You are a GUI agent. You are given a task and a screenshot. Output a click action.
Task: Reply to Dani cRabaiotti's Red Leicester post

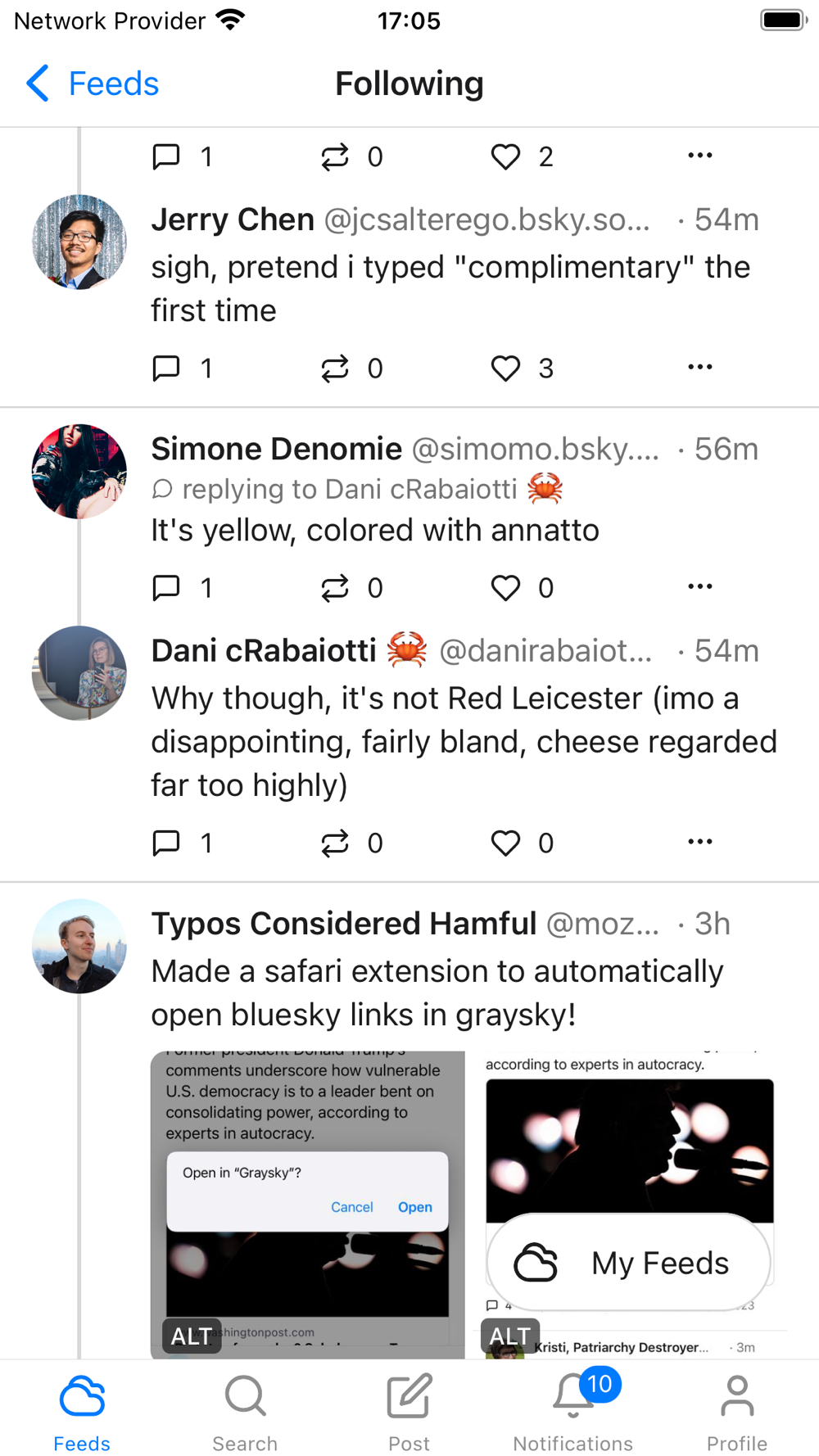pos(167,843)
